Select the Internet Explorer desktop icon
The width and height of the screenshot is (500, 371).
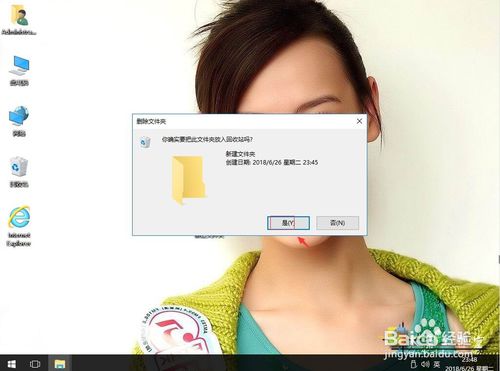(19, 226)
